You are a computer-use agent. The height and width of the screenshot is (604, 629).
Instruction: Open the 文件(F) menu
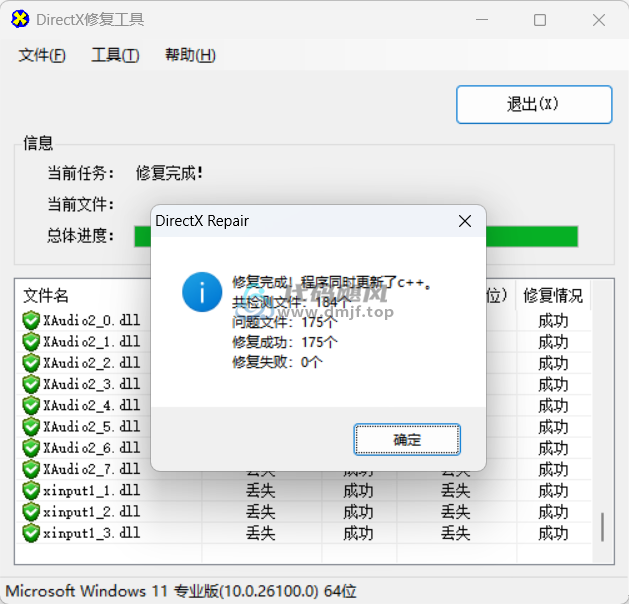point(42,55)
